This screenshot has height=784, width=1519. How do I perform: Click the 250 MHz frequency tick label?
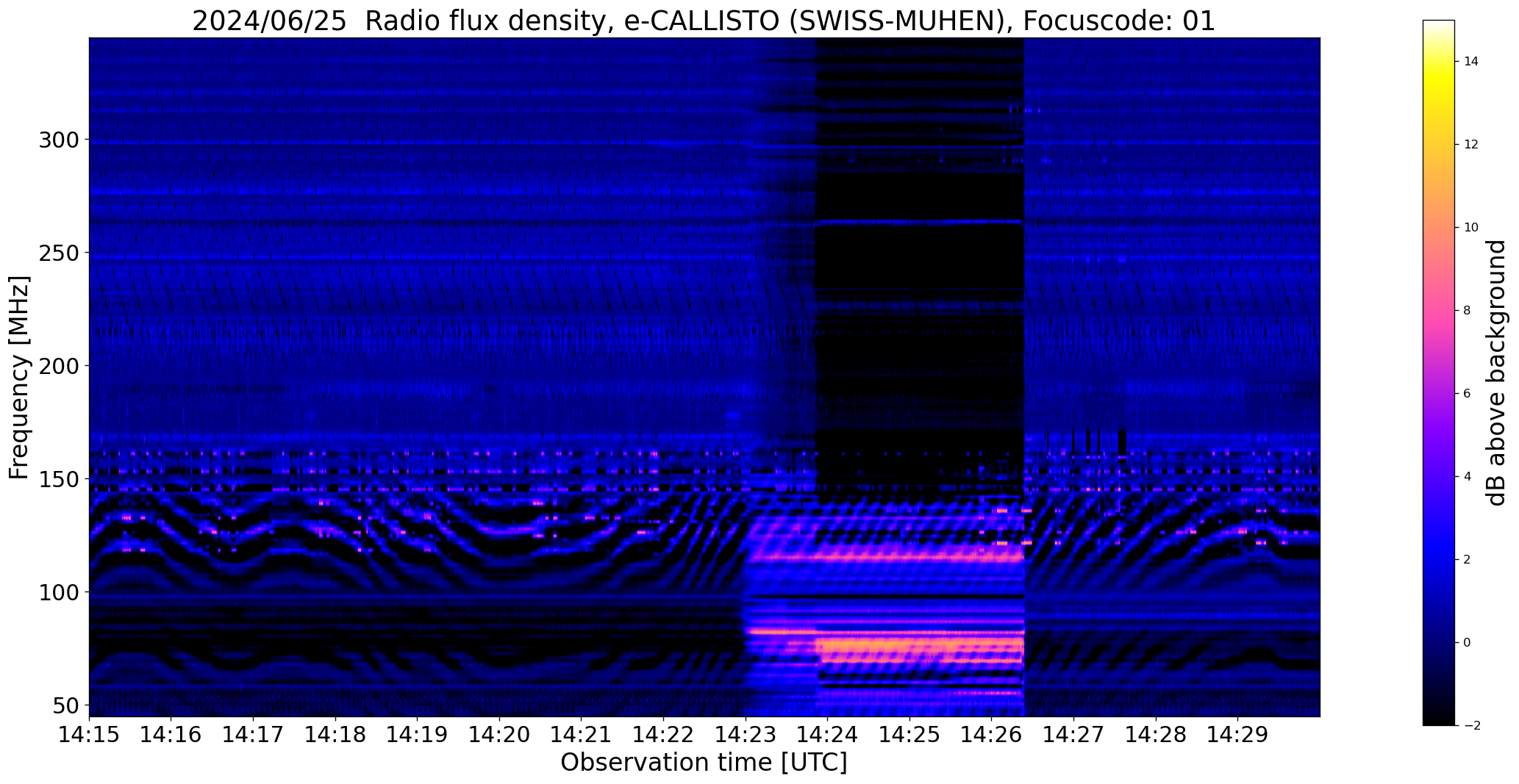pos(60,253)
